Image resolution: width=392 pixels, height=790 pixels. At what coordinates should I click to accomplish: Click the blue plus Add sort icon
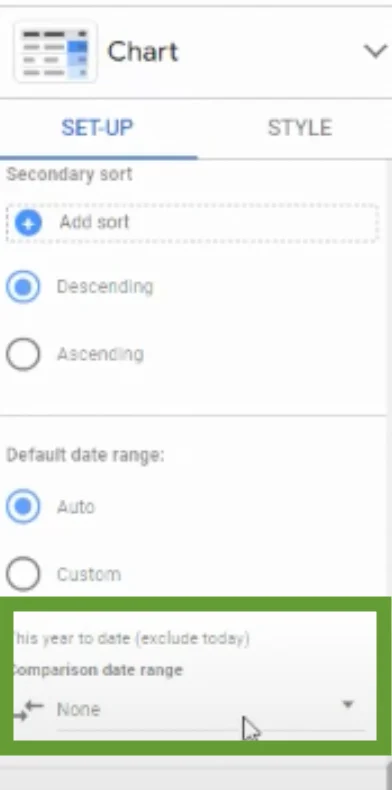coord(28,223)
